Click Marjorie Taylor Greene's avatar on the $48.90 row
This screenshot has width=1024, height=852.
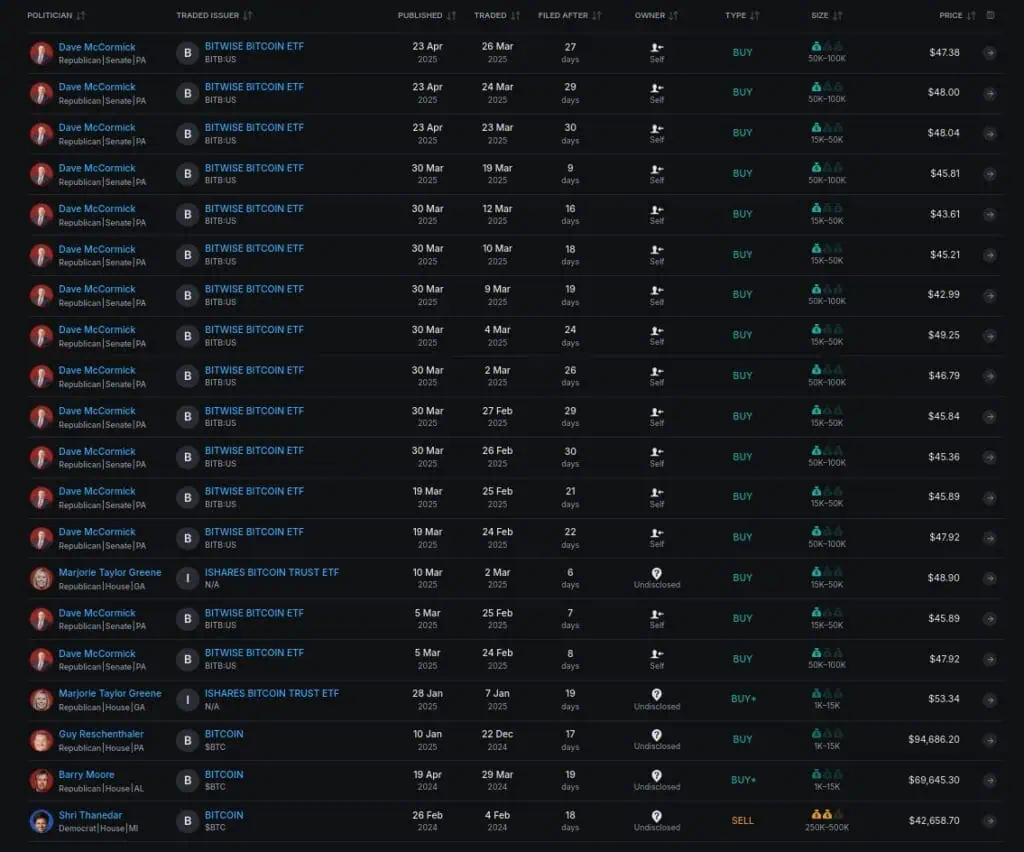coord(41,578)
